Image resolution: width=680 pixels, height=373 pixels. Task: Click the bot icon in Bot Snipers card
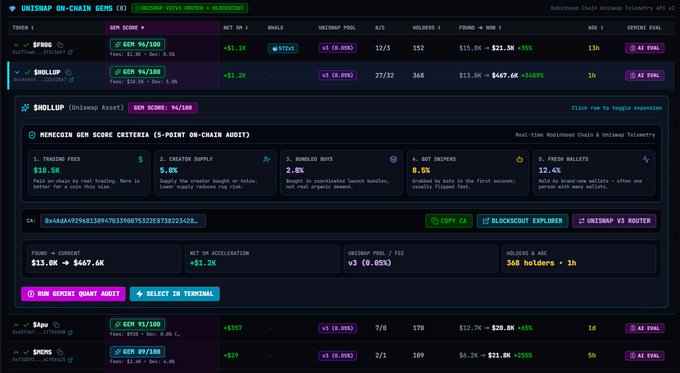(x=519, y=159)
